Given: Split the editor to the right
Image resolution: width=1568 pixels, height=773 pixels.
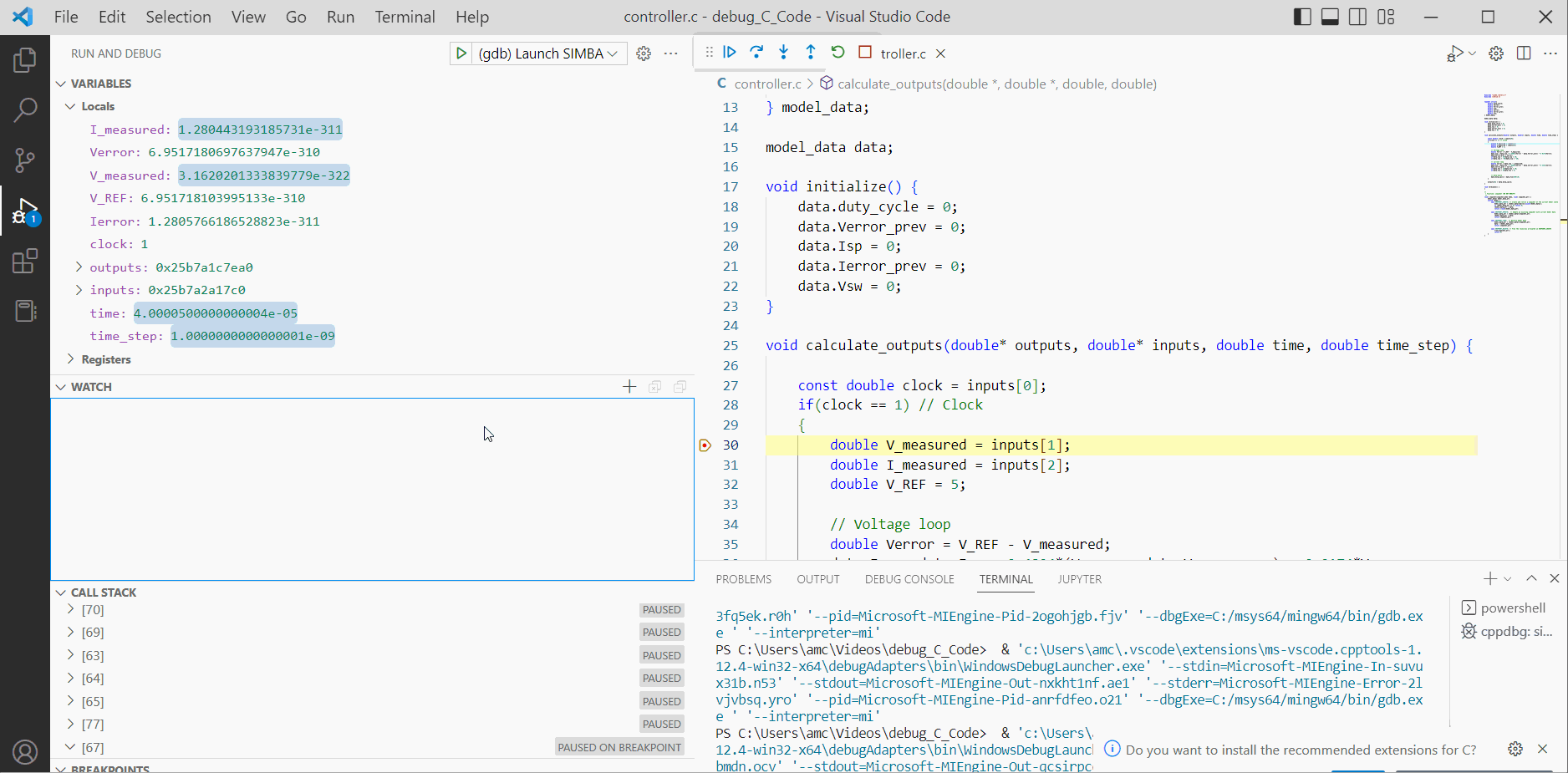Looking at the screenshot, I should tap(1524, 53).
